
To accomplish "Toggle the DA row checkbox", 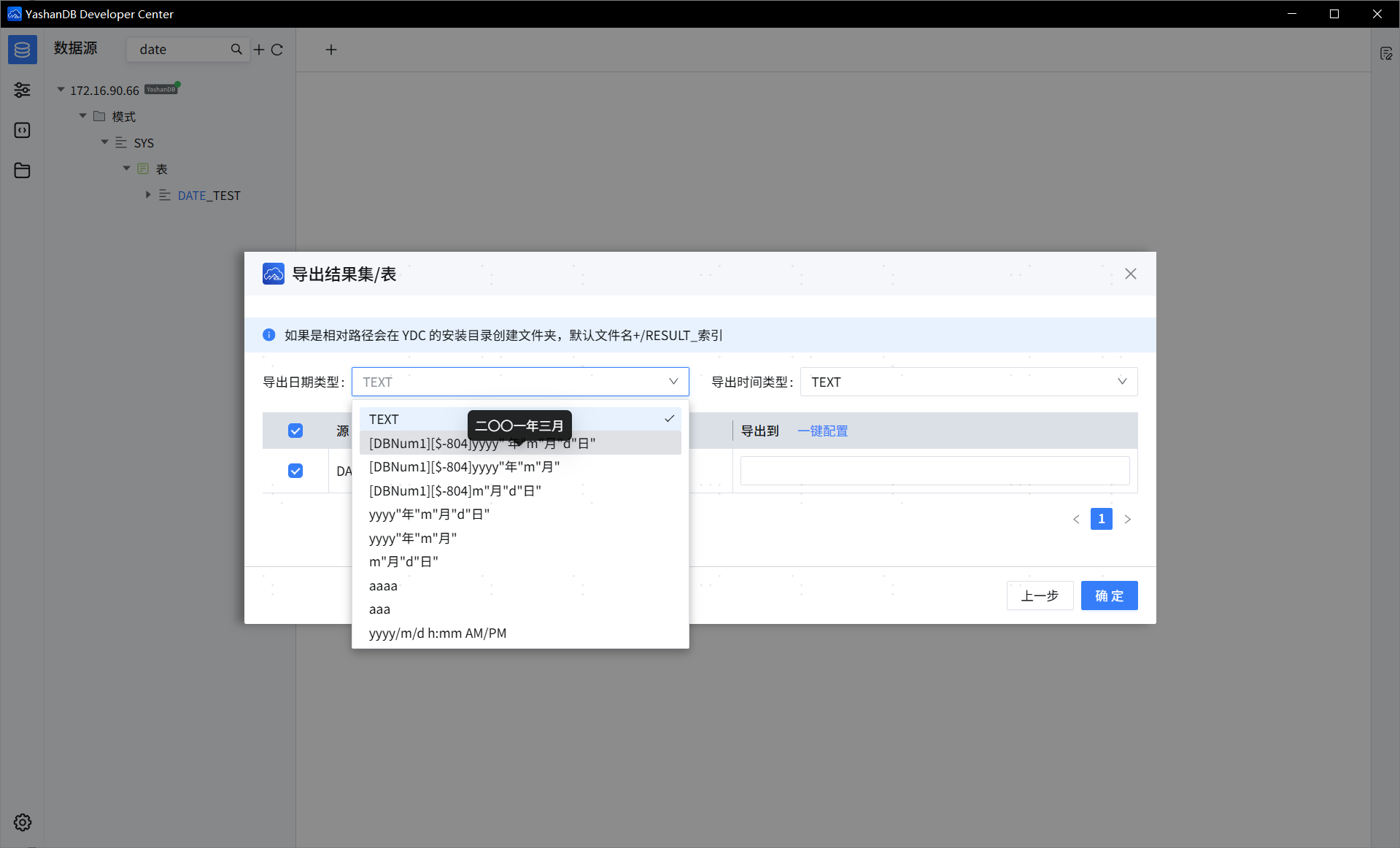I will [x=295, y=471].
